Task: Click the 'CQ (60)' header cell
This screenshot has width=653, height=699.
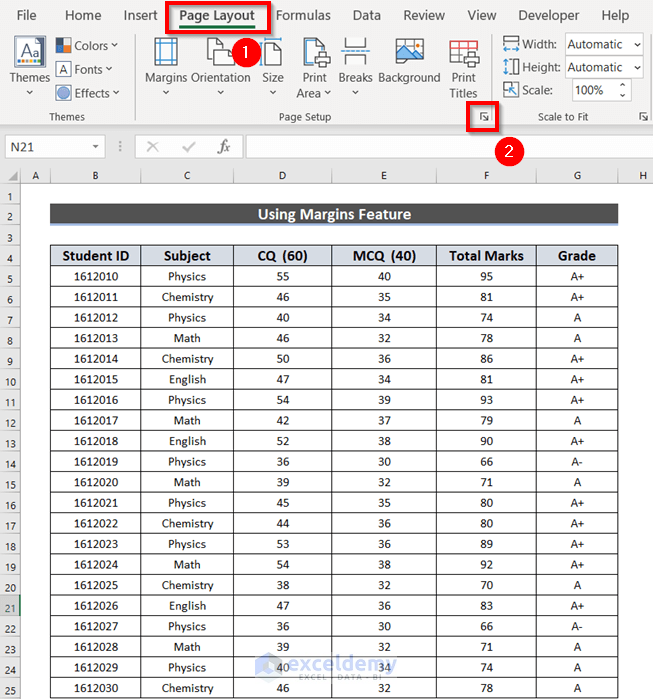Action: point(282,256)
